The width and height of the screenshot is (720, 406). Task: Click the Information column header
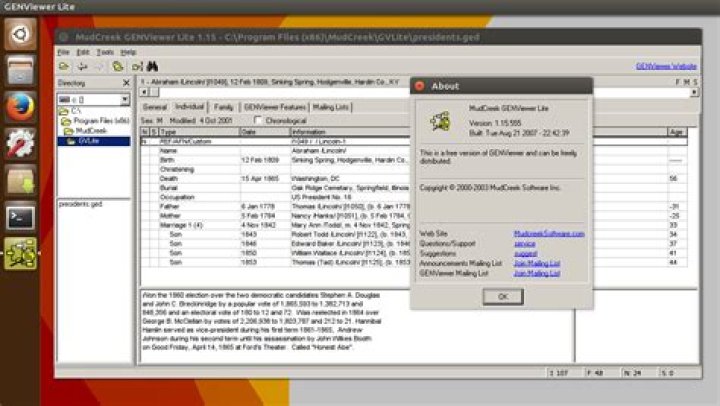350,132
